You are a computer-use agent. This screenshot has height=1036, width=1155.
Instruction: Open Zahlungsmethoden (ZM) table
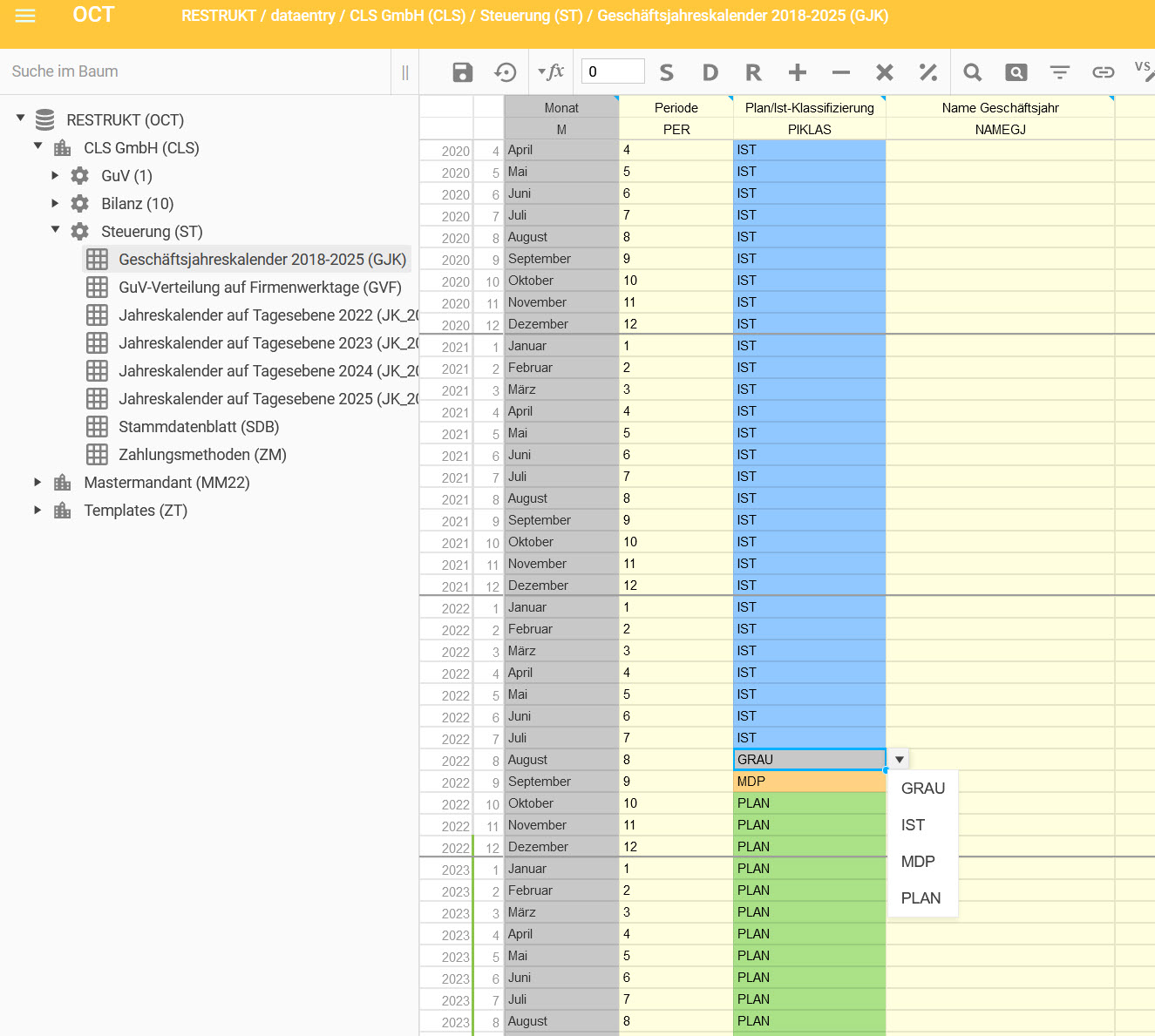point(202,455)
